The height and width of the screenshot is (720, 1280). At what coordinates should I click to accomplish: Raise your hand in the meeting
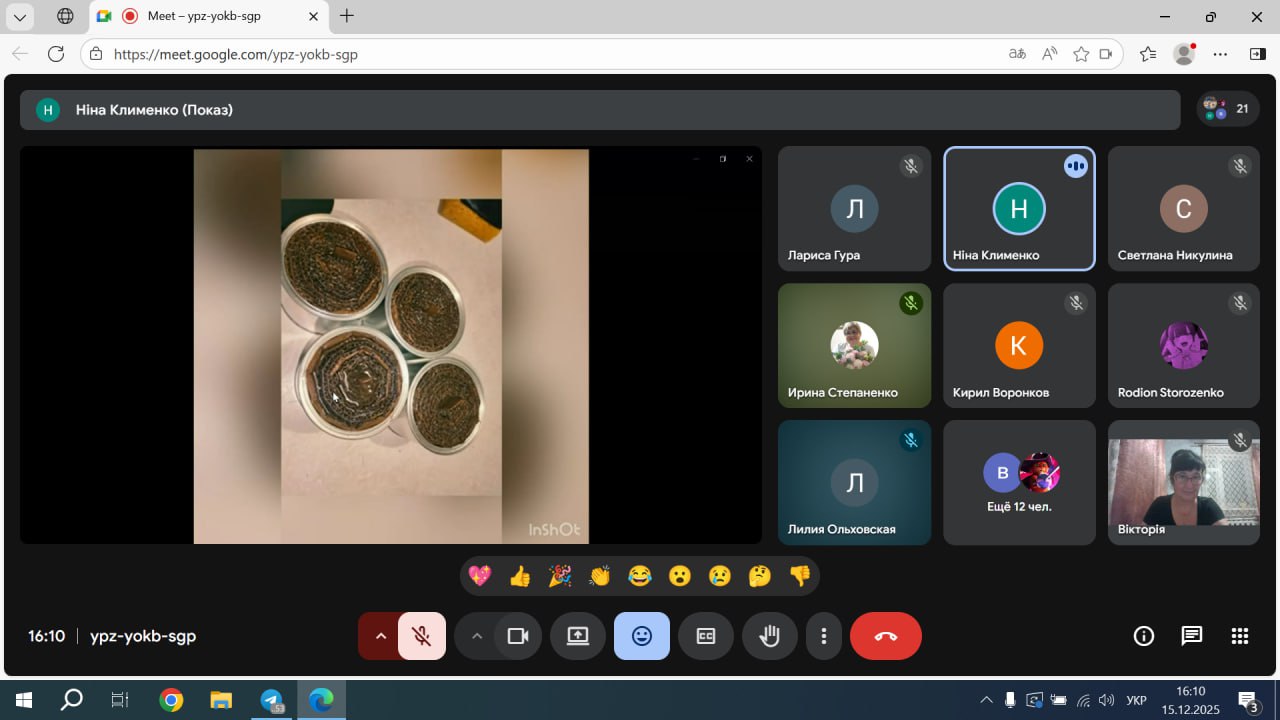[x=769, y=636]
